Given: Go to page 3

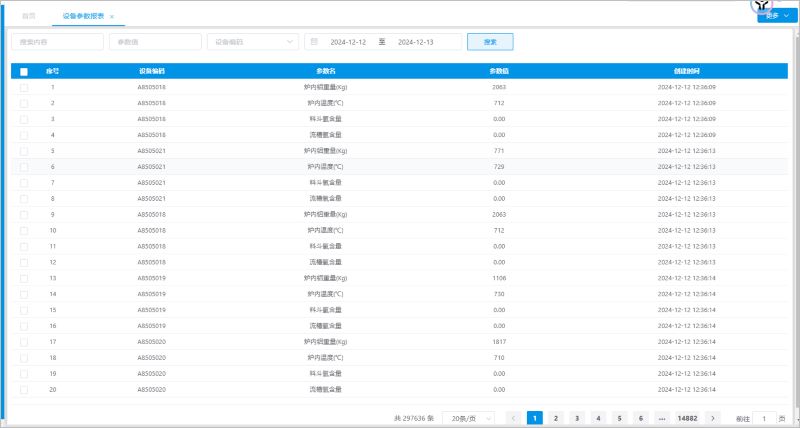Looking at the screenshot, I should (577, 418).
